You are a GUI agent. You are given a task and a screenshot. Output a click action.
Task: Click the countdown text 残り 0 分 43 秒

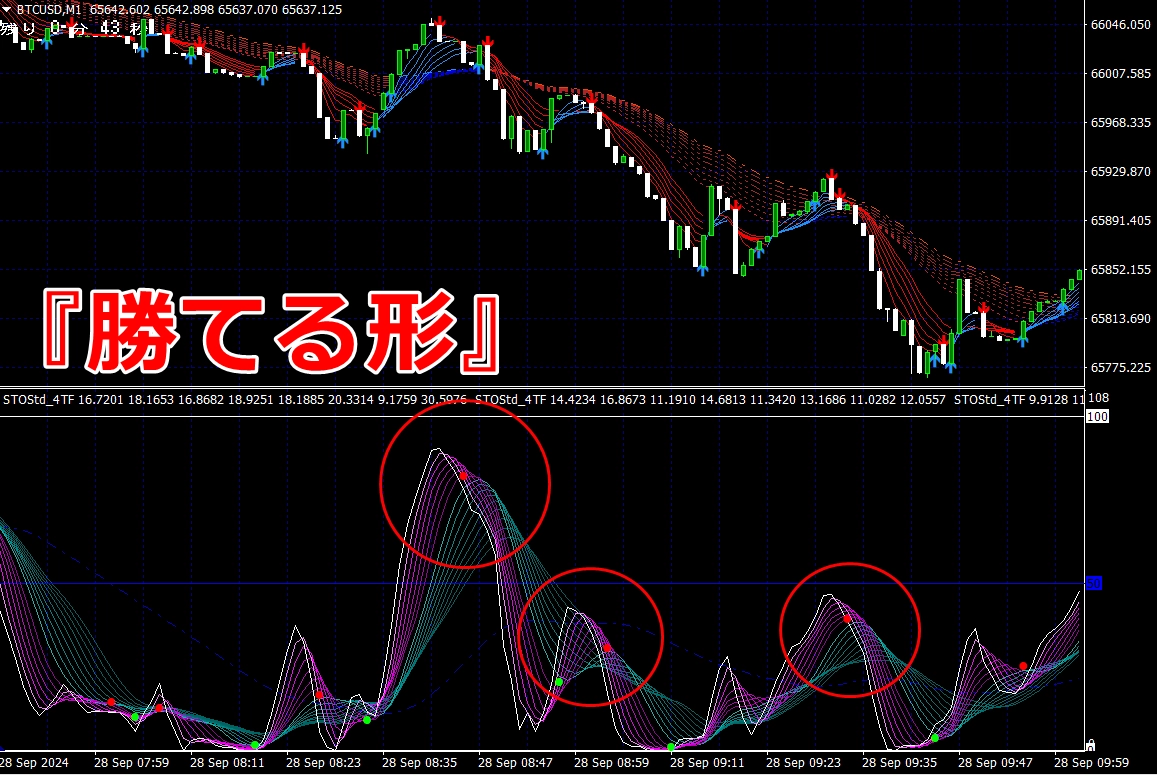(x=74, y=29)
